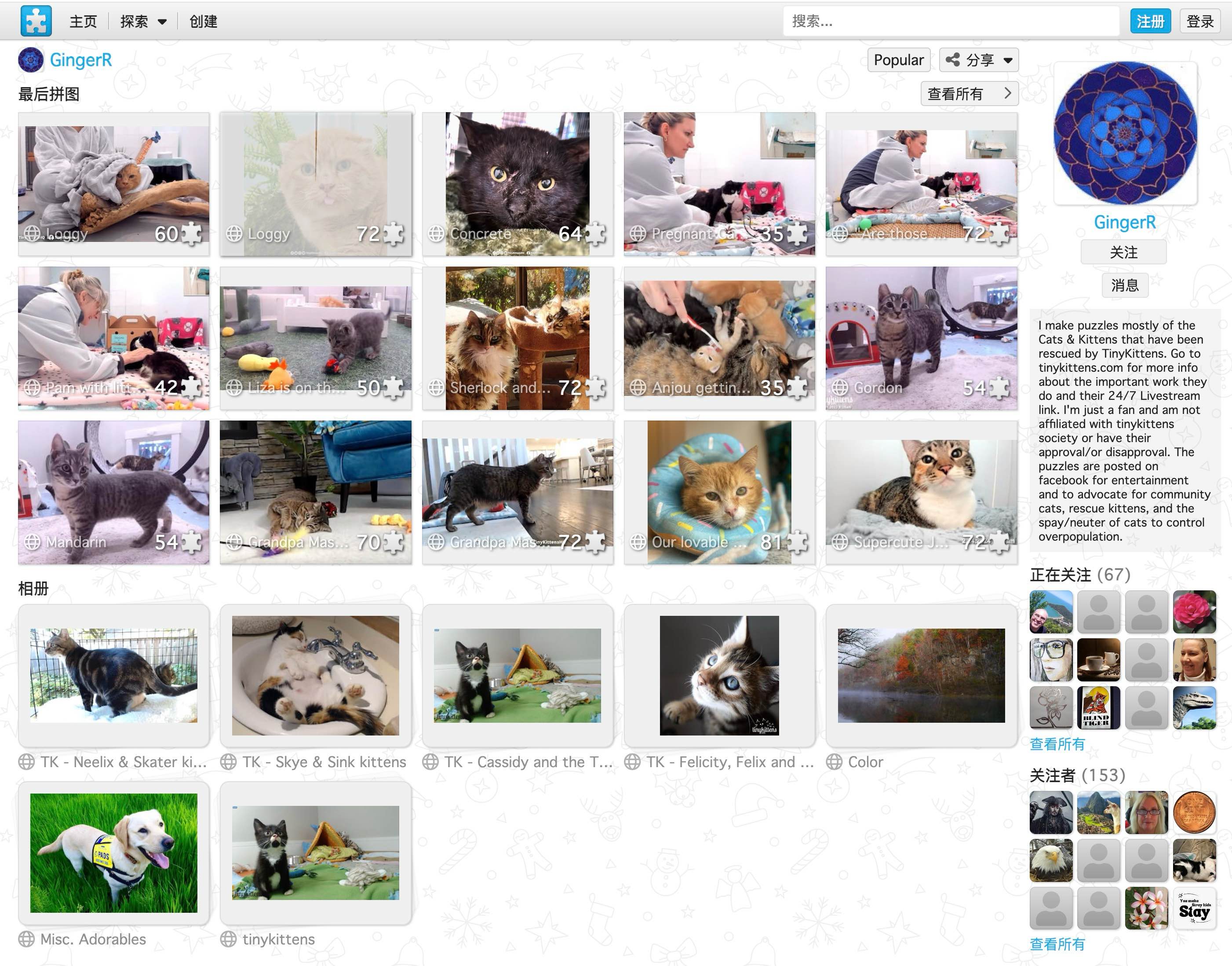Open the pink flower avatar in followers
Image resolution: width=1232 pixels, height=966 pixels.
coord(1147,908)
